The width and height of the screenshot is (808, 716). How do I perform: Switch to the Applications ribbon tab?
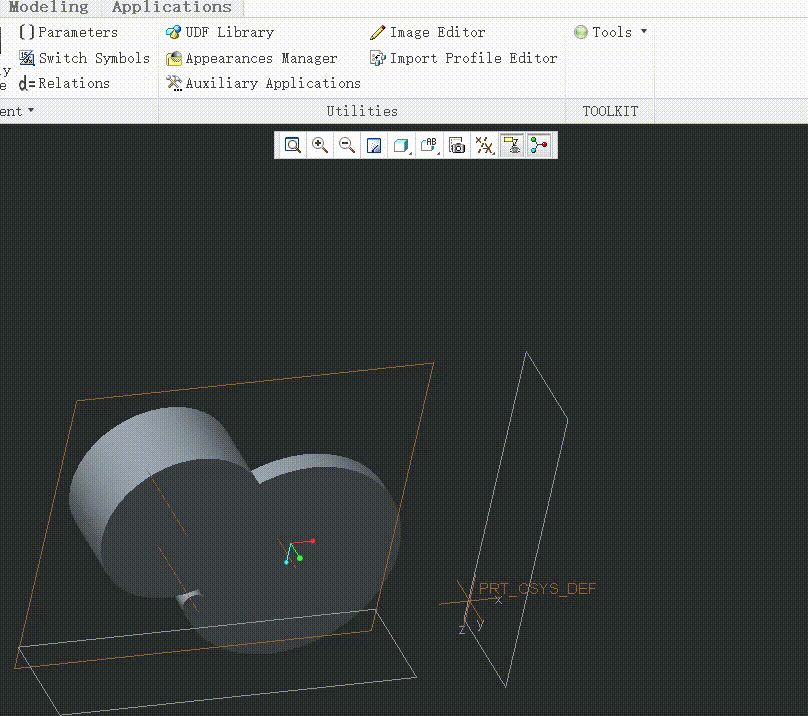172,7
